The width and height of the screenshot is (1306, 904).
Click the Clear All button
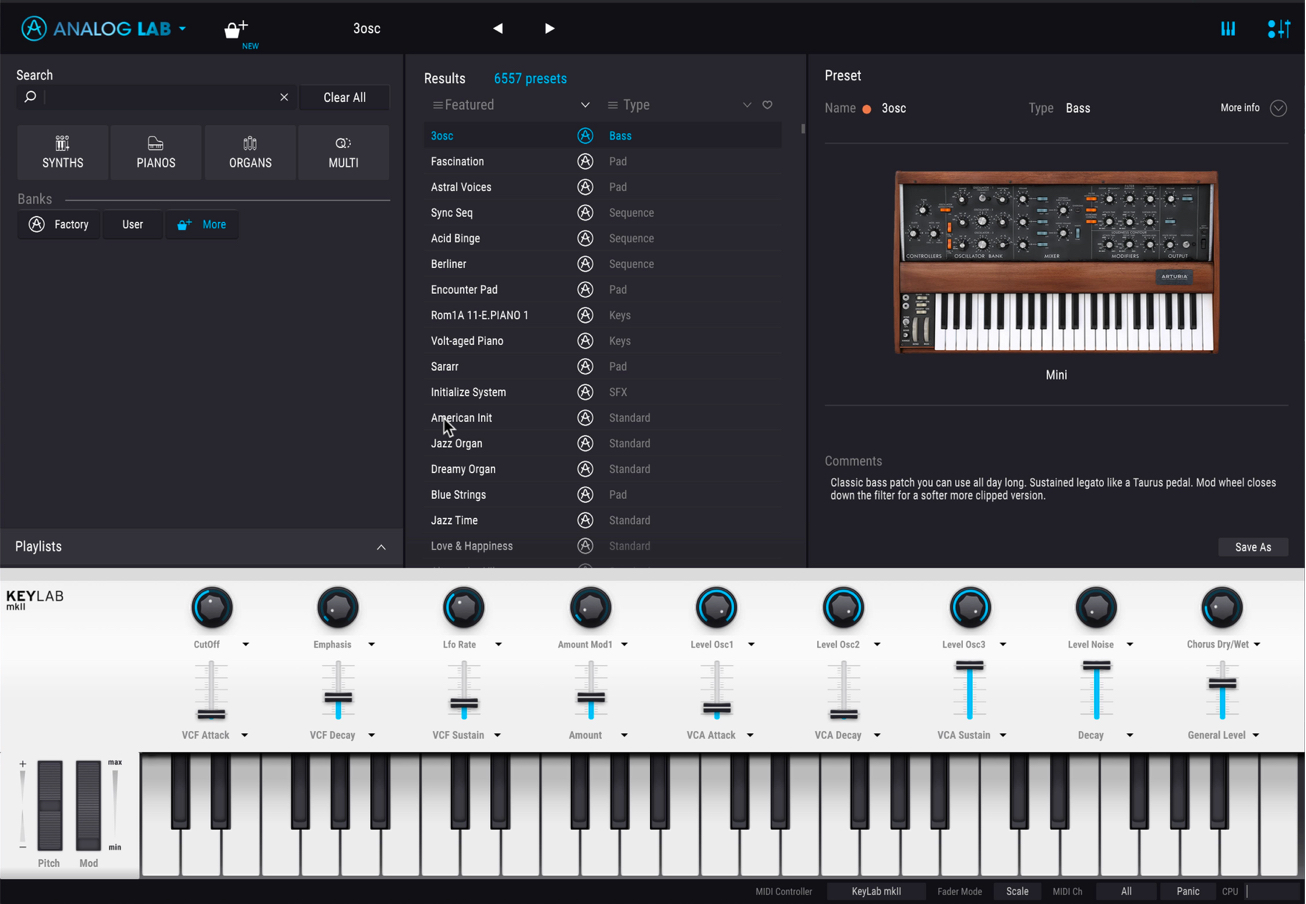click(344, 97)
